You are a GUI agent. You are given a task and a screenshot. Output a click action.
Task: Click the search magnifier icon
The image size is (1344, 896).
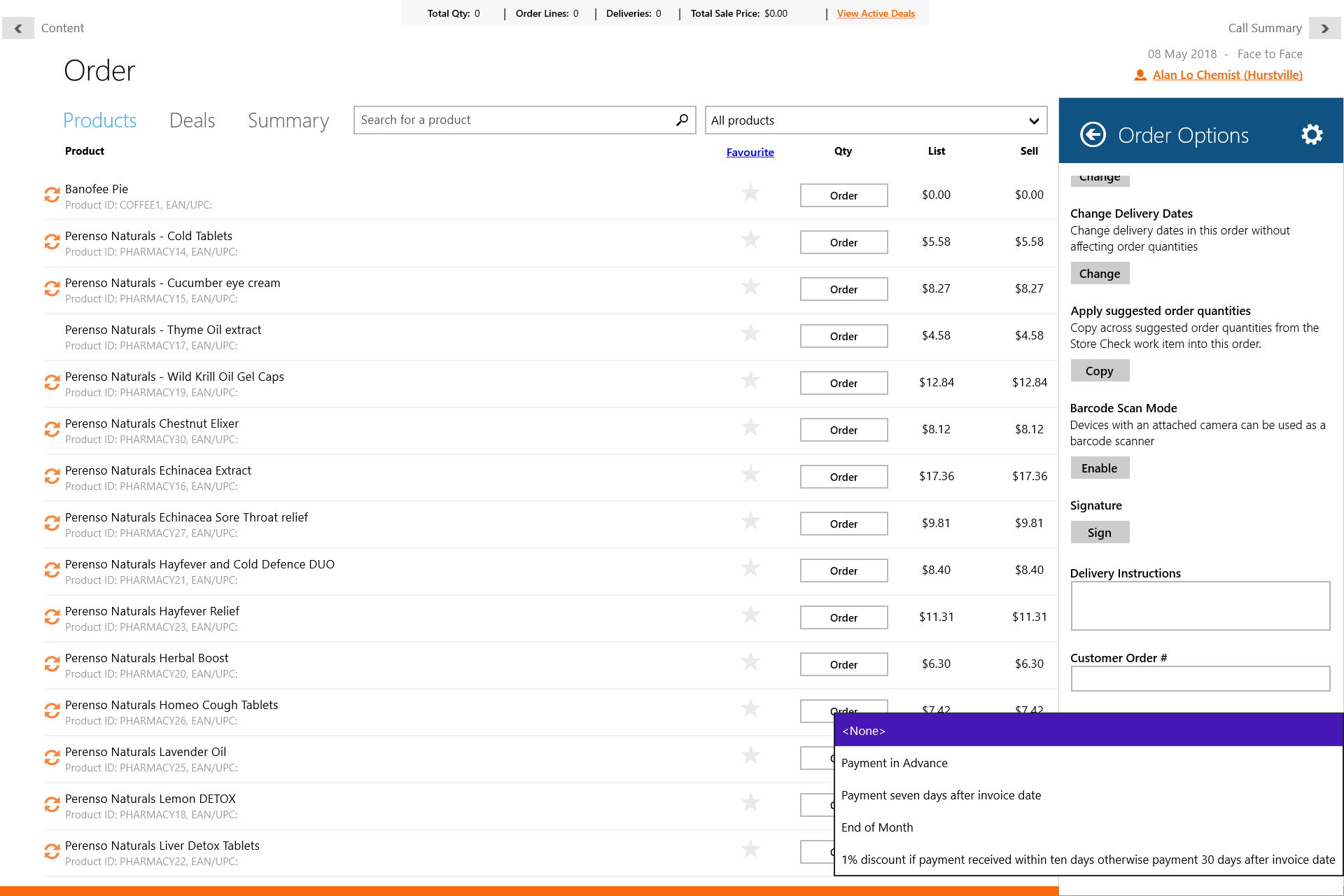682,120
